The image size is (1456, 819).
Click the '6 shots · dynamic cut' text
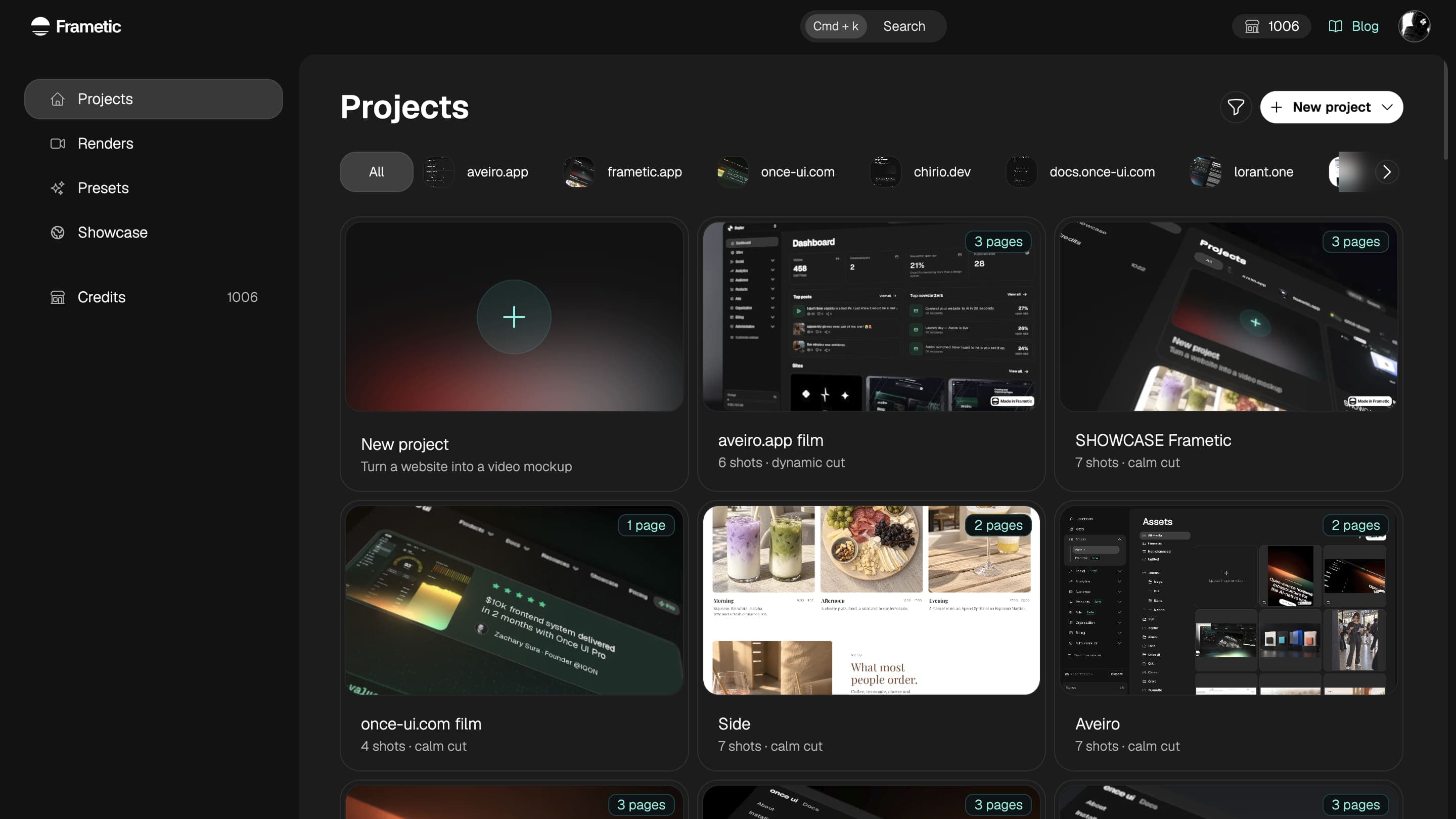[x=781, y=463]
